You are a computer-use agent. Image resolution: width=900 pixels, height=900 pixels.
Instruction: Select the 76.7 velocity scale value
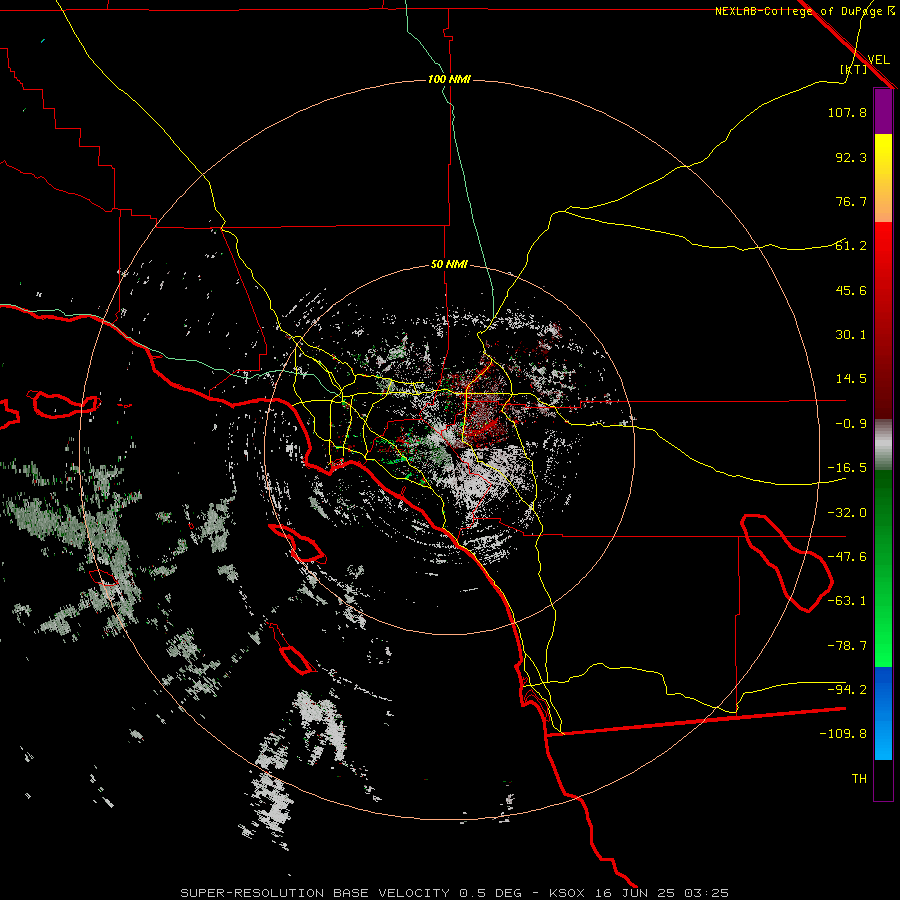pos(851,201)
